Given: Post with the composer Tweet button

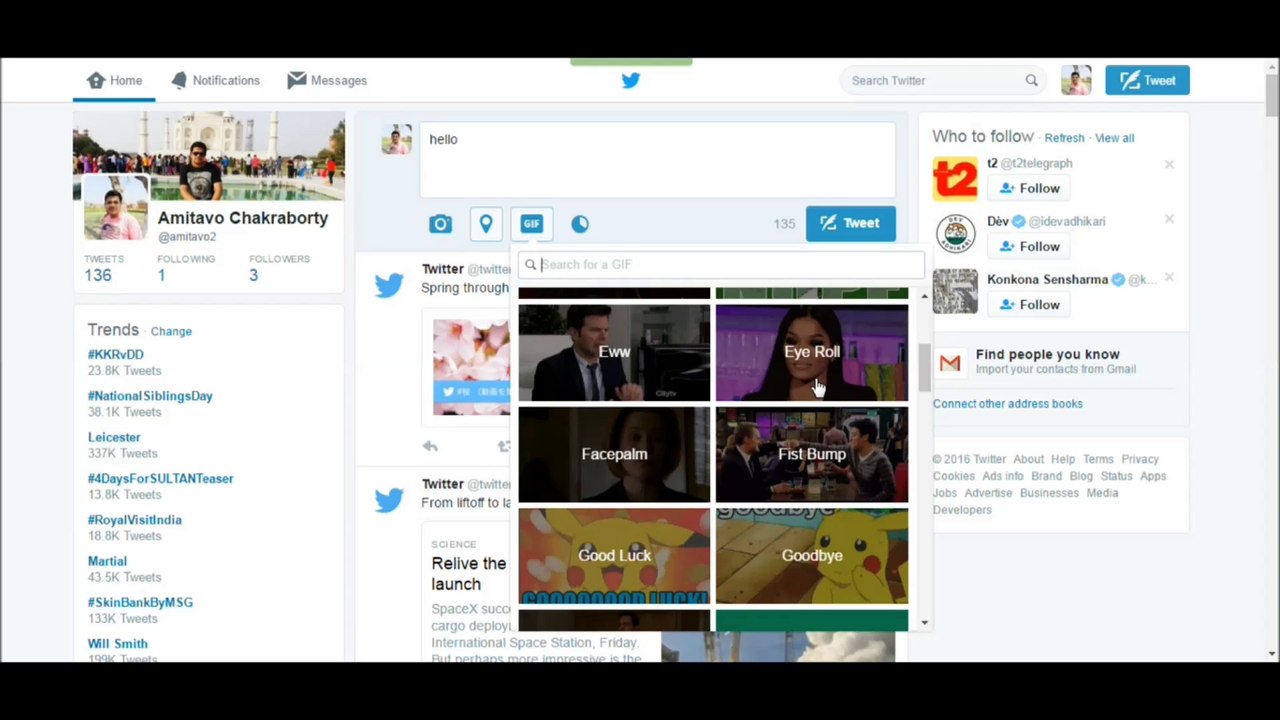Looking at the screenshot, I should (x=850, y=223).
